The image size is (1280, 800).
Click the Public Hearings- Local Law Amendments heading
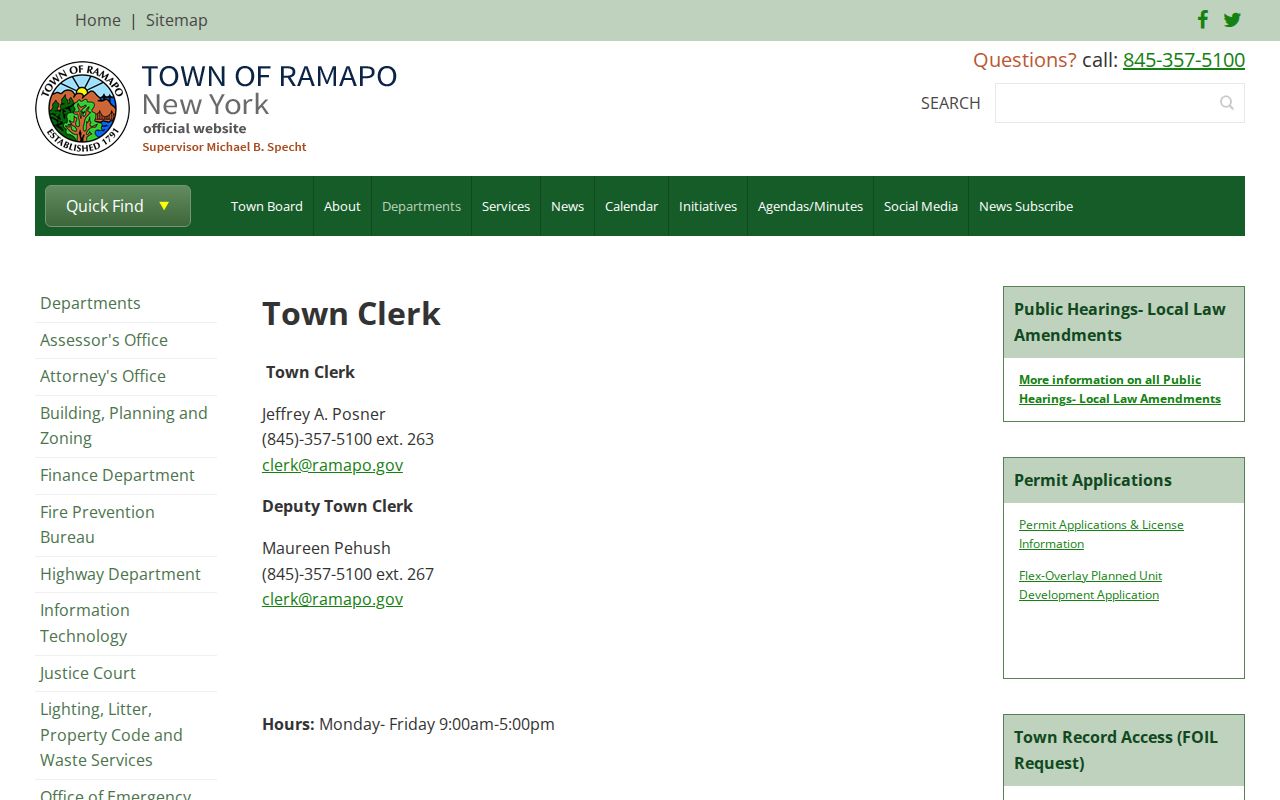pyautogui.click(x=1120, y=322)
